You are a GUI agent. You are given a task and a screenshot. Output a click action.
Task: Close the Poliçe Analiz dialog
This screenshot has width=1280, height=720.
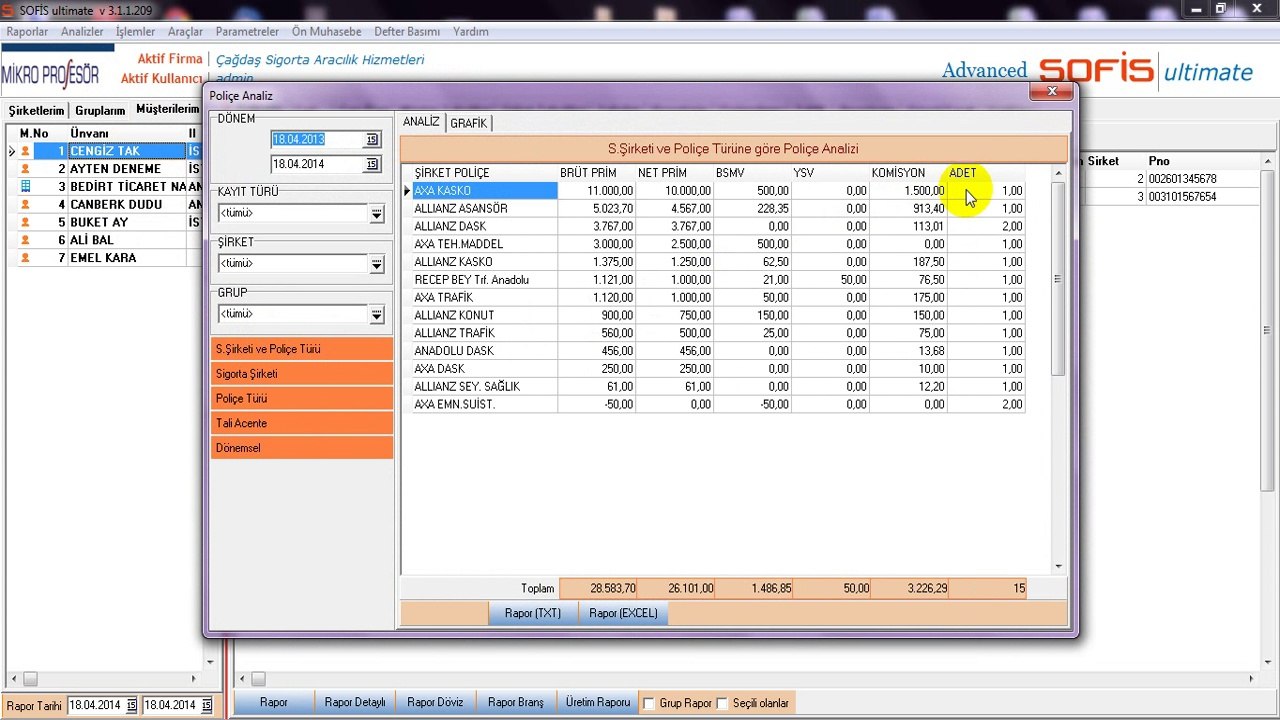[x=1052, y=91]
